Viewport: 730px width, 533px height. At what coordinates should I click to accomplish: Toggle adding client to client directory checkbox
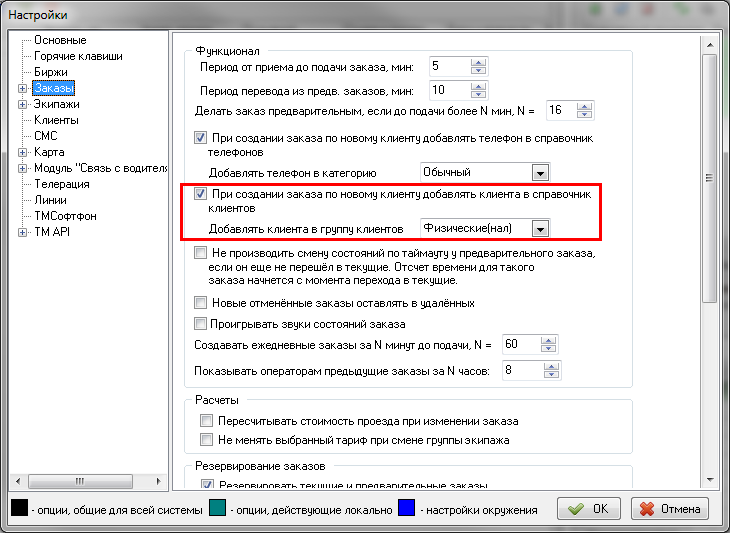(200, 193)
